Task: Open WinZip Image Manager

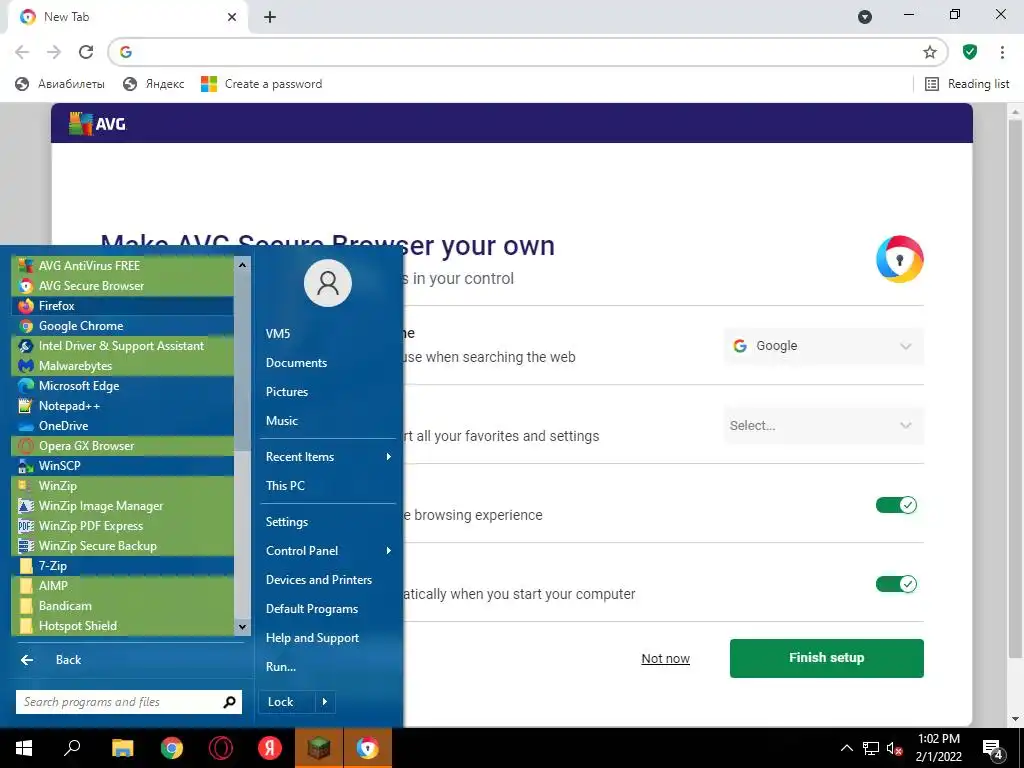Action: pyautogui.click(x=123, y=505)
